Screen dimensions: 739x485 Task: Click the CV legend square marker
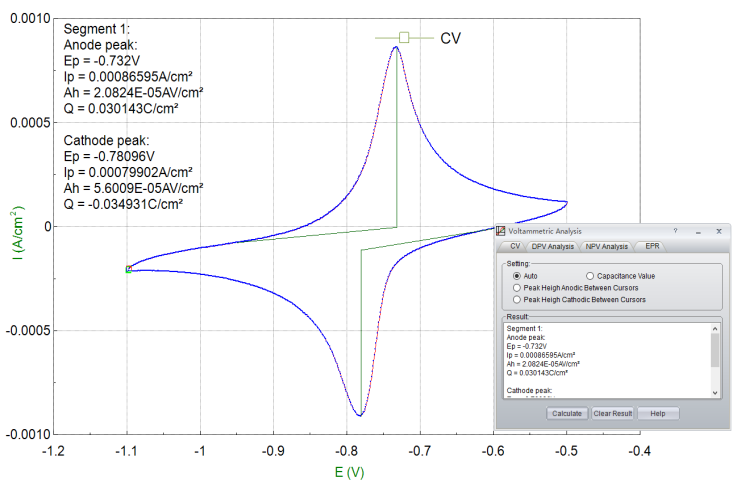tap(404, 38)
